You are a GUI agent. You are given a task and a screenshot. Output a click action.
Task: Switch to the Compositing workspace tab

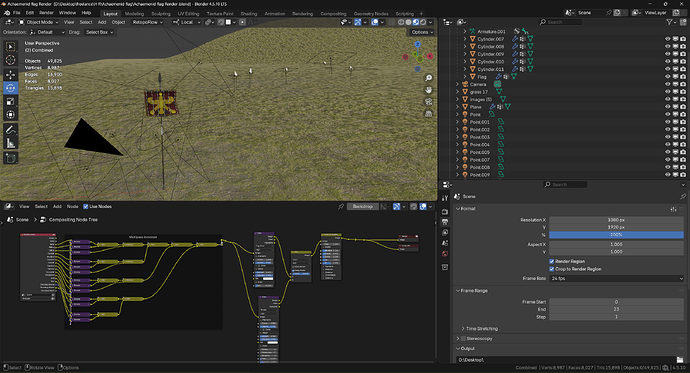pyautogui.click(x=333, y=14)
